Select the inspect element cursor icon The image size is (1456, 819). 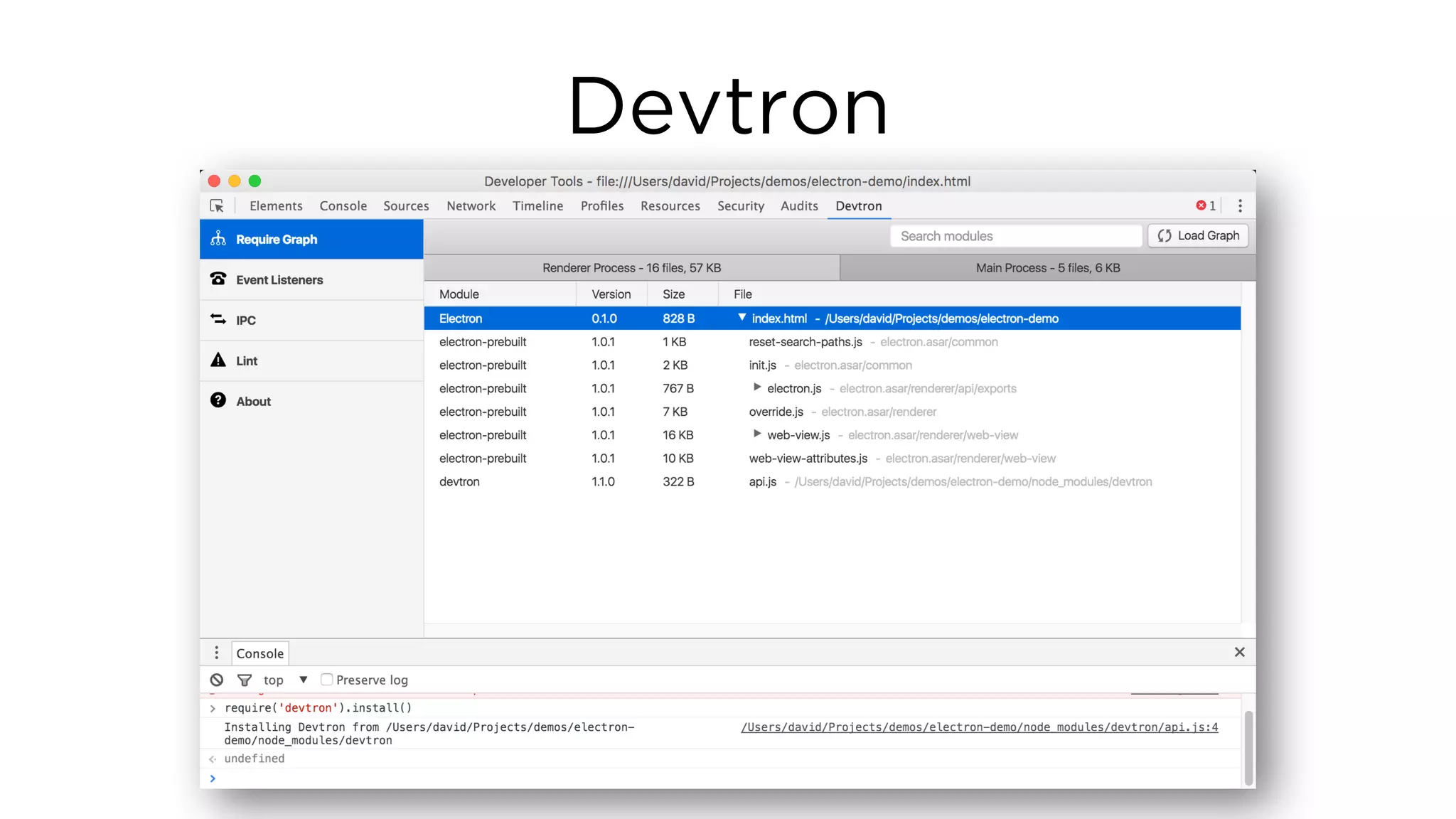point(217,206)
